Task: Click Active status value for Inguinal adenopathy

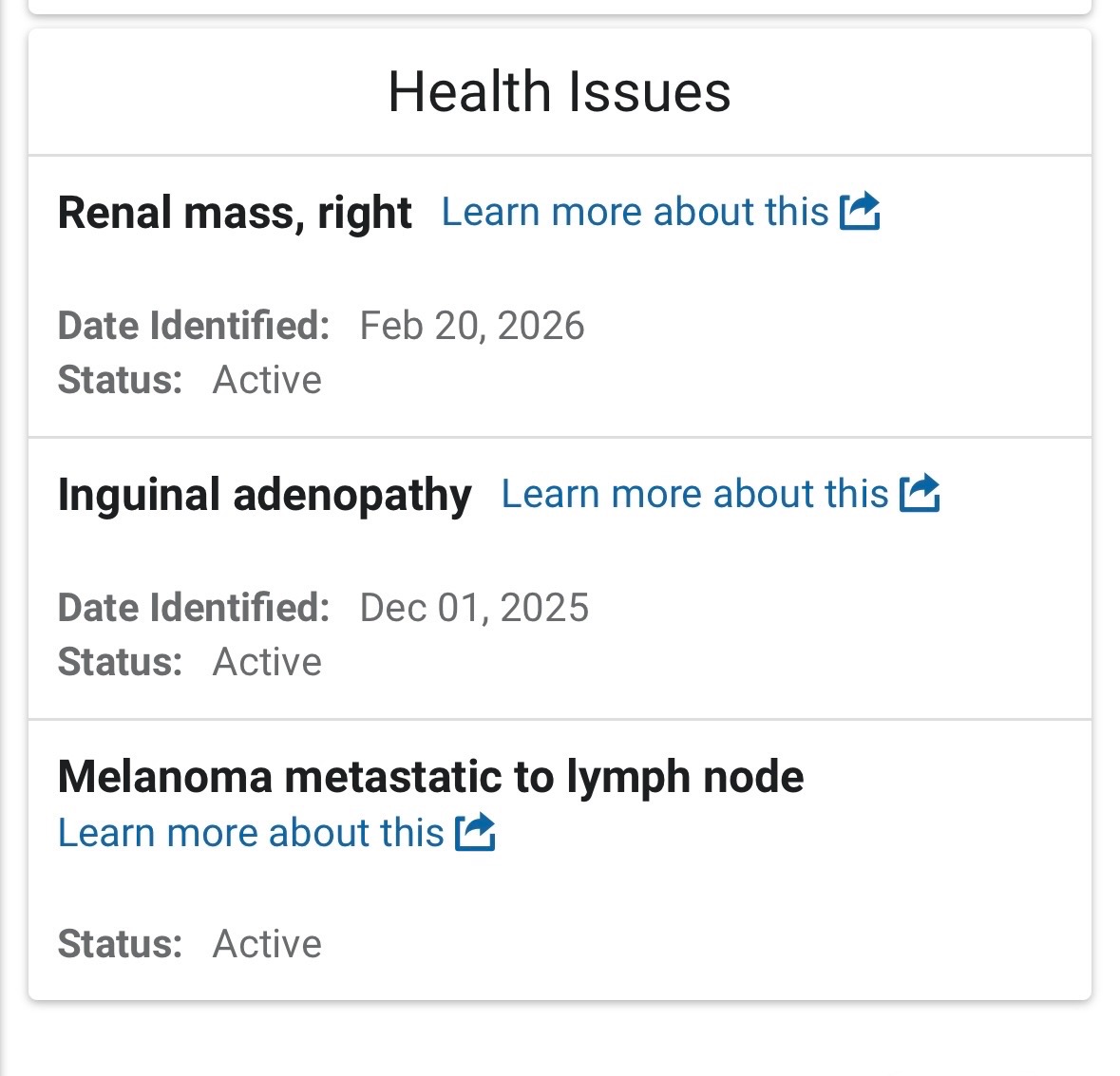Action: 267,662
